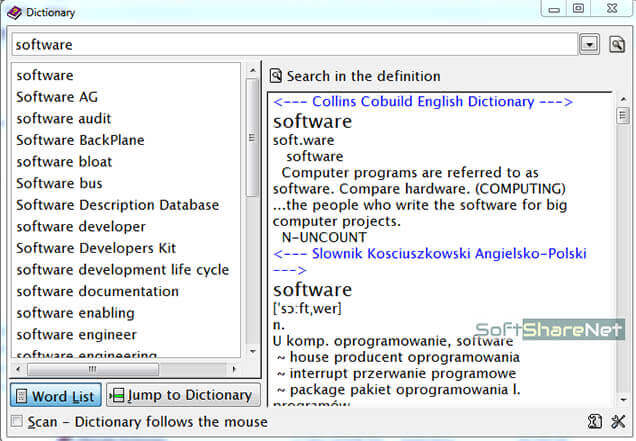Click word list horizontal scrollbar right arrow
The width and height of the screenshot is (636, 441).
coord(234,369)
